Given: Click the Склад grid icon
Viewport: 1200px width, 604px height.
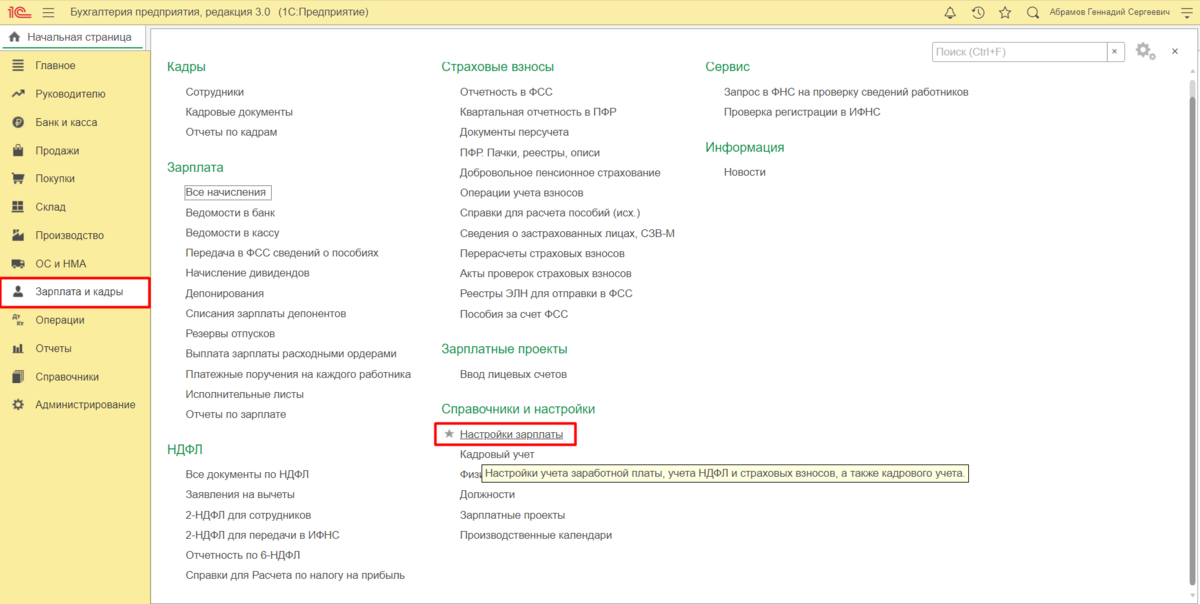Looking at the screenshot, I should 17,207.
